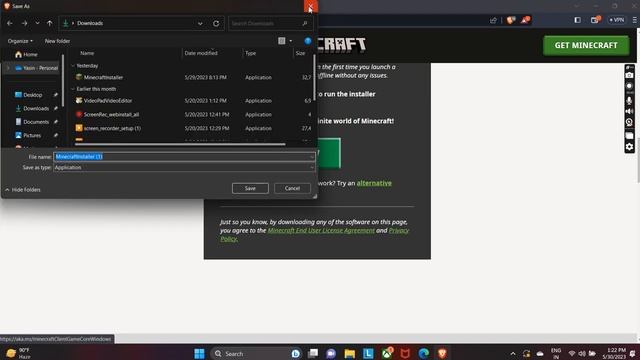Open view options dropdown arrow

point(291,41)
